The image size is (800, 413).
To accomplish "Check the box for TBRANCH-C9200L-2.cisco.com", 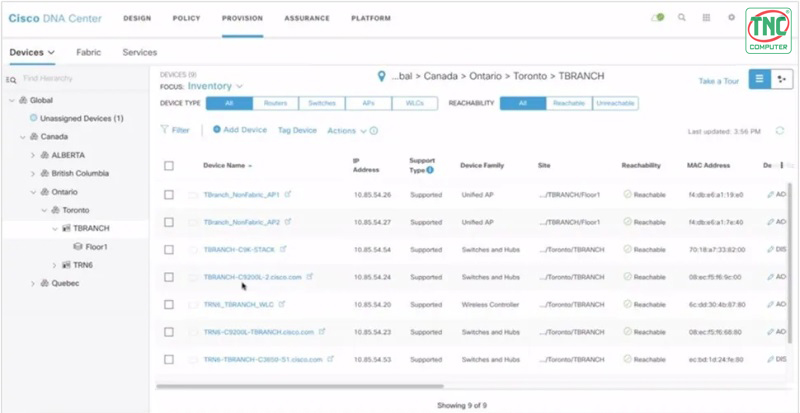I will (169, 277).
